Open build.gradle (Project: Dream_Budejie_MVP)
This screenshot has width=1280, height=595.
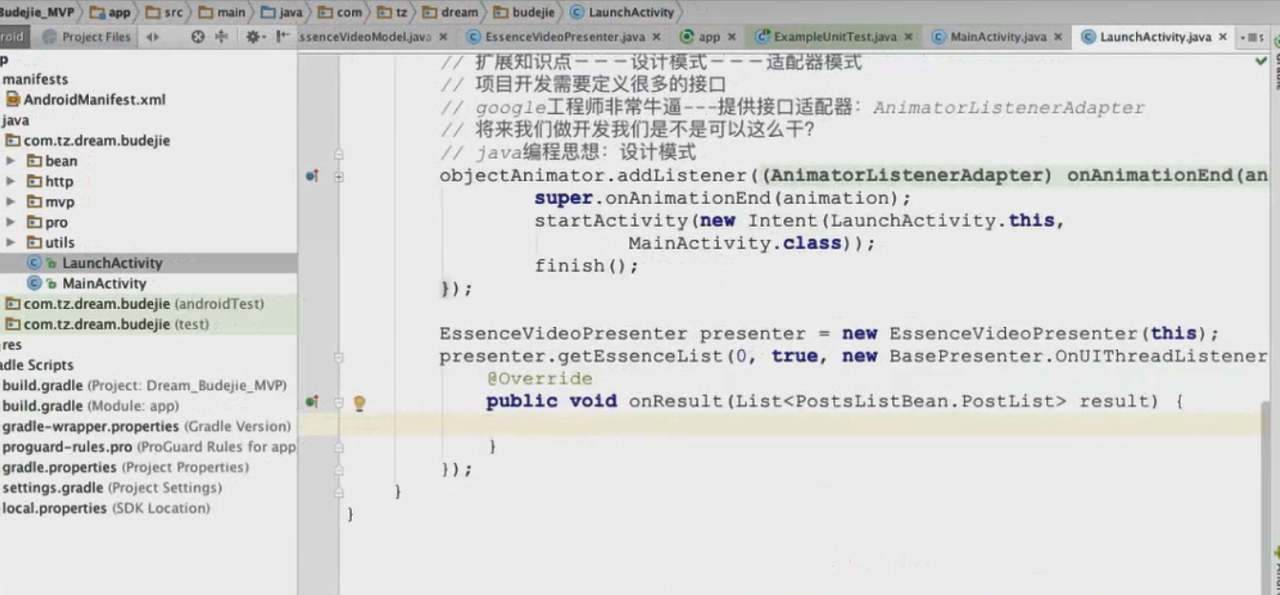point(145,385)
